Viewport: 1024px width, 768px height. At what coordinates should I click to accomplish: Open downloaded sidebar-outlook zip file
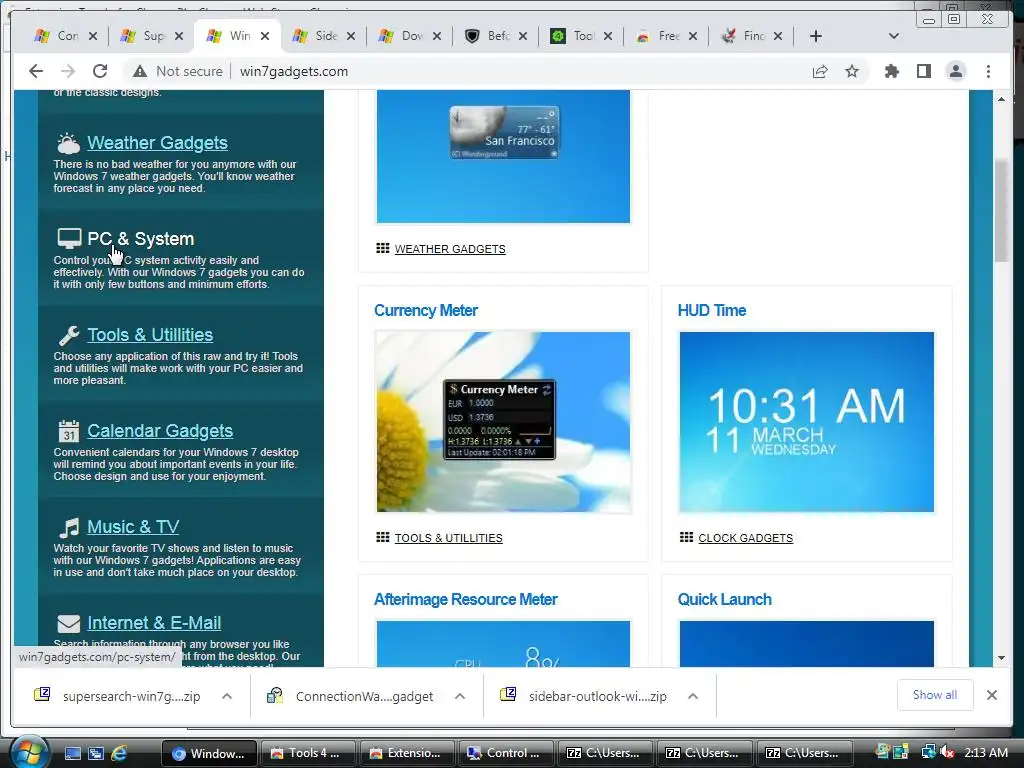pos(584,696)
